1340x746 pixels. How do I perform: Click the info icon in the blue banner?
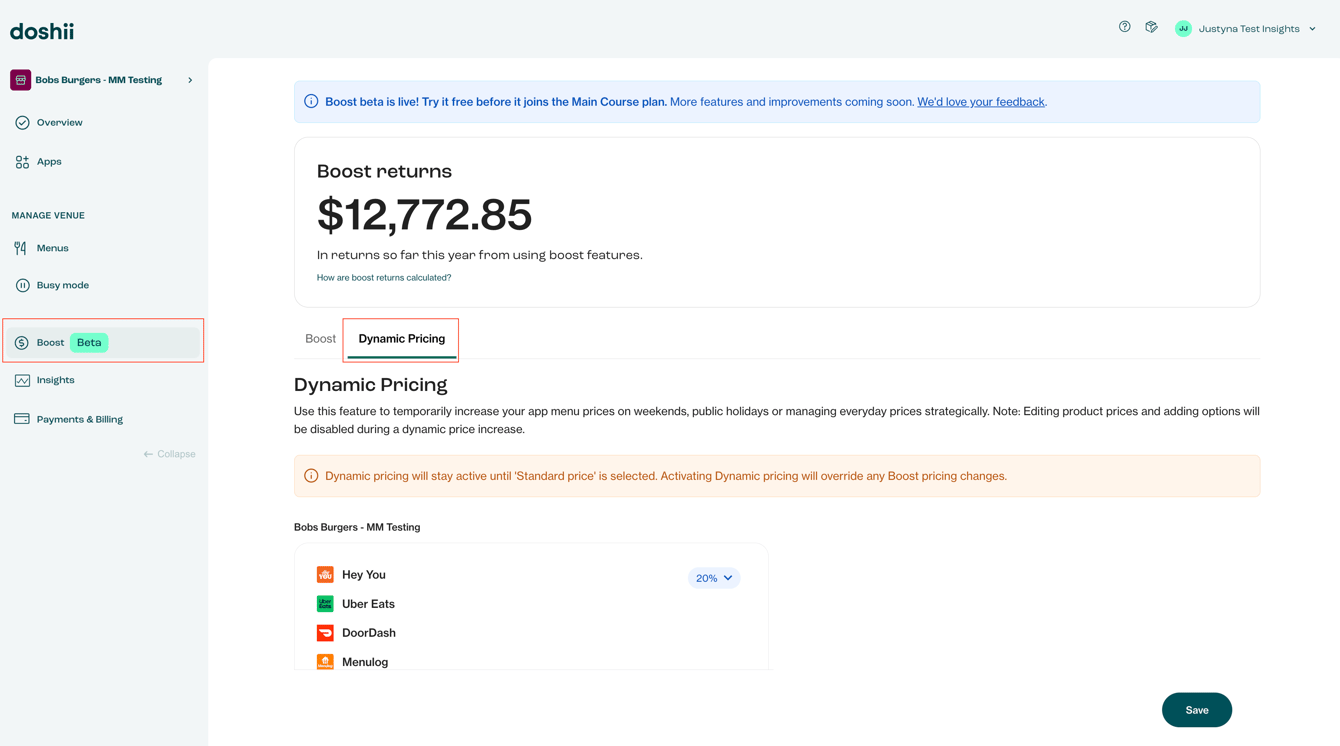click(311, 102)
